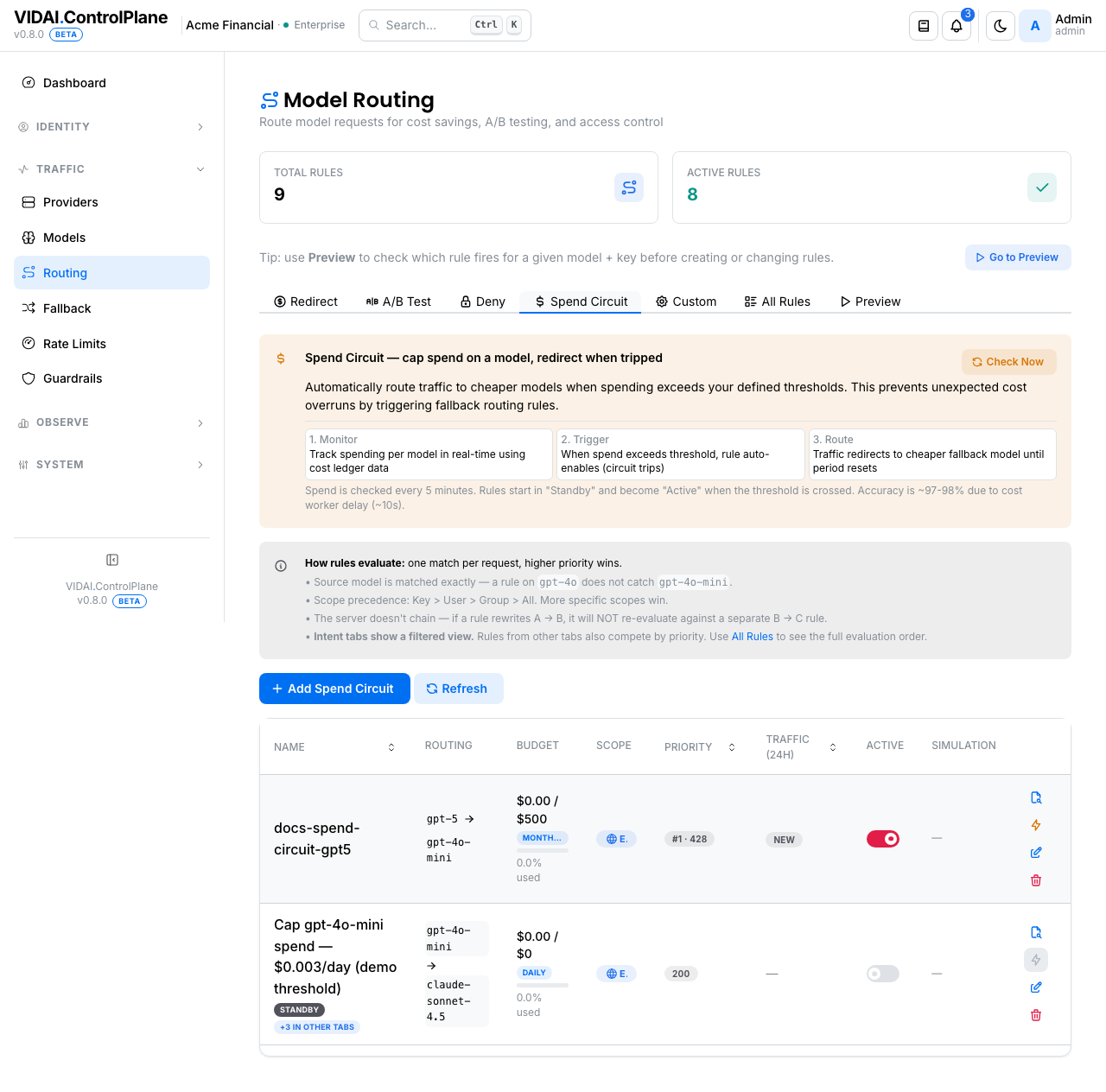Click the +3 IN OTHER TABS badge
This screenshot has height=1092, width=1106.
(317, 1027)
